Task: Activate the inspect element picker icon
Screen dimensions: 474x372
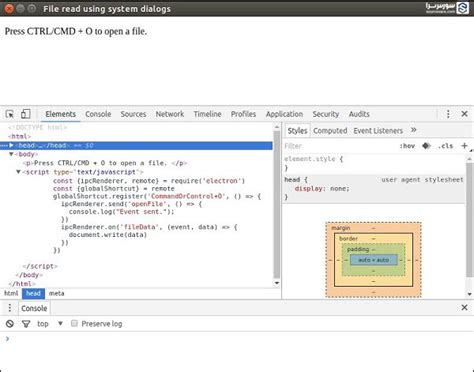Action: (10, 114)
